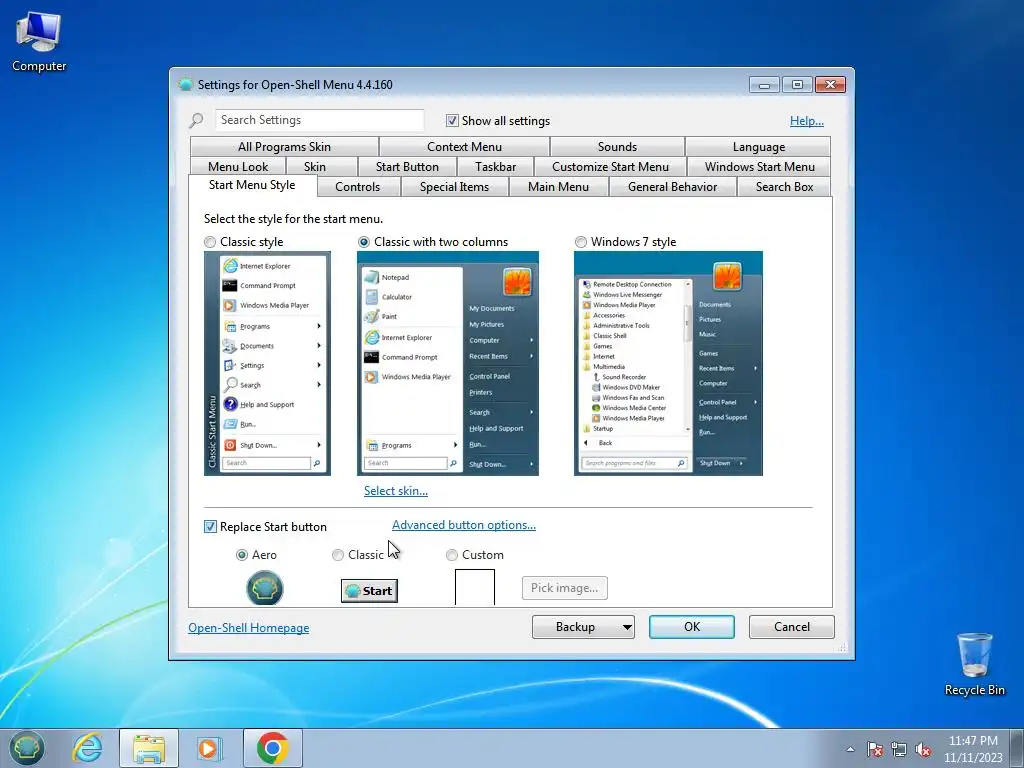Go to the Menu Look tab
This screenshot has height=768, width=1024.
[x=238, y=167]
